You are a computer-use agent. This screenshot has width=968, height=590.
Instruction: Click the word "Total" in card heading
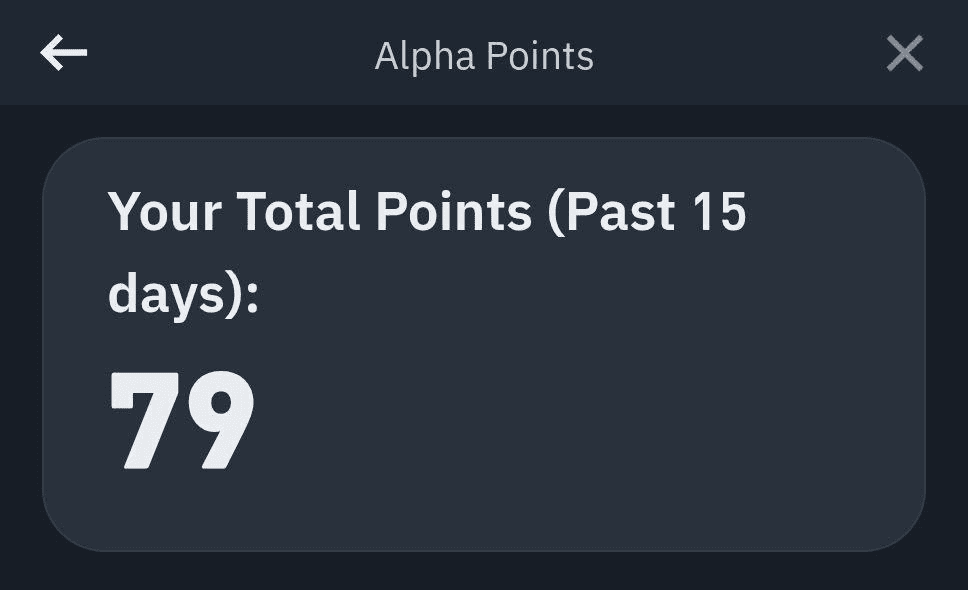tap(298, 212)
